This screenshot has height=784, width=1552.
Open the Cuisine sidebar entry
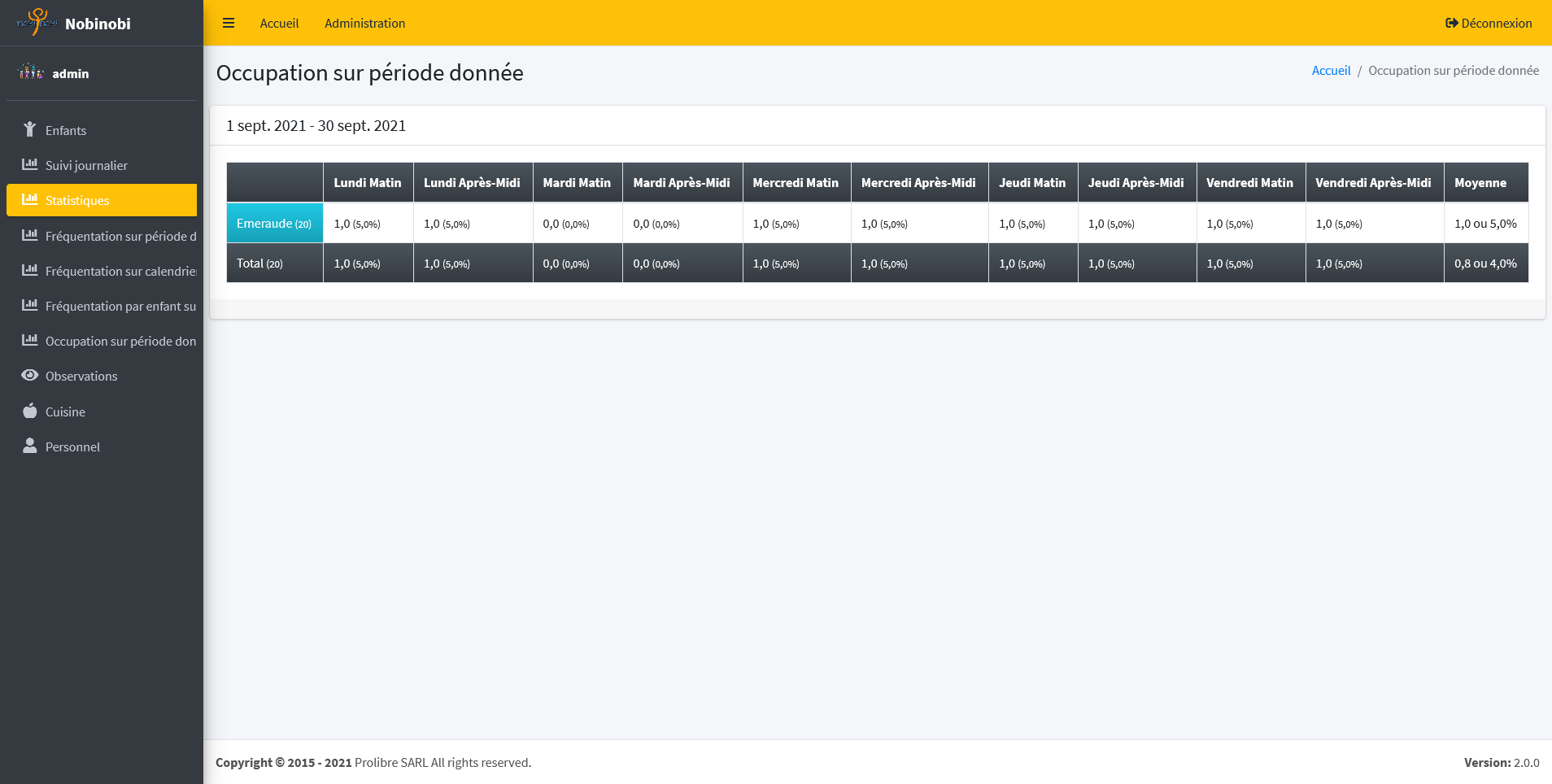(x=102, y=412)
